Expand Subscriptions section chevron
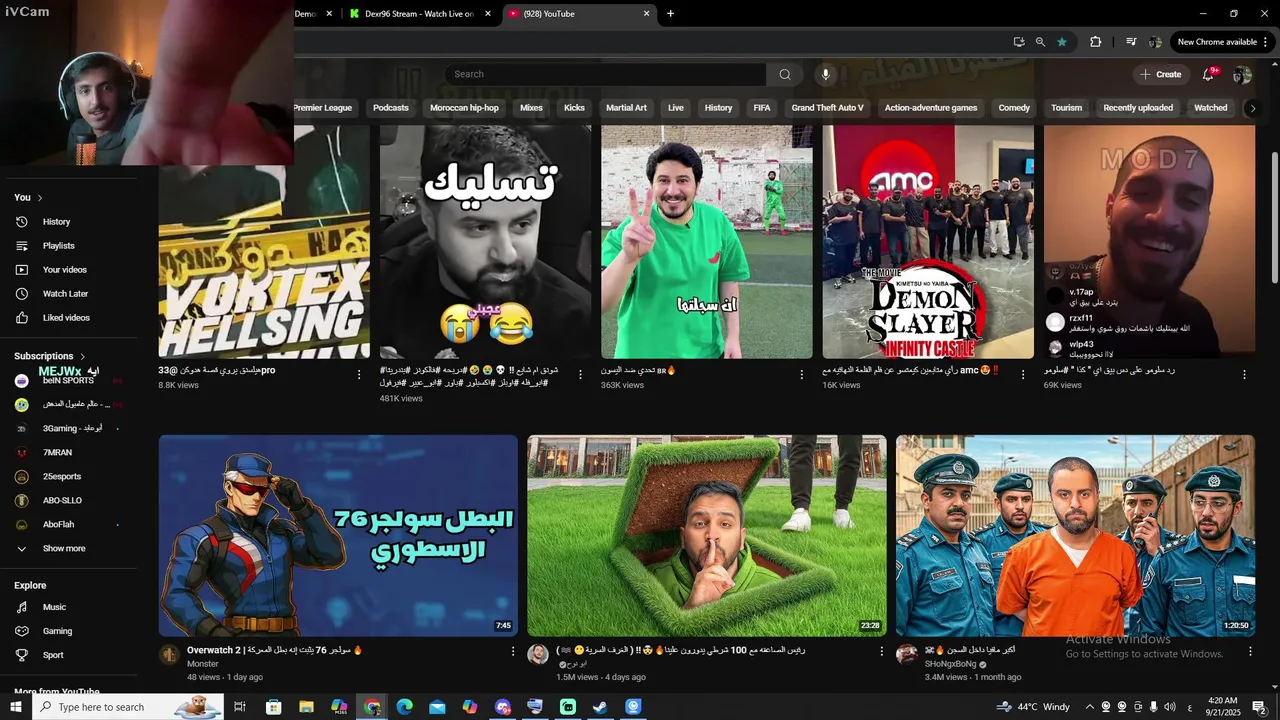 click(x=83, y=356)
